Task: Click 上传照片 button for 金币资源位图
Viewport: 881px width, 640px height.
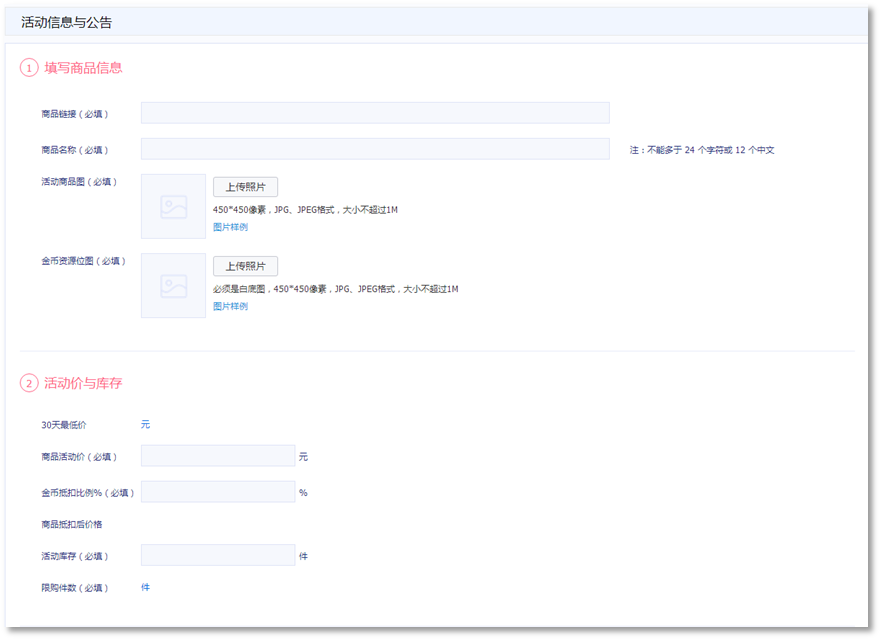Action: click(x=245, y=266)
